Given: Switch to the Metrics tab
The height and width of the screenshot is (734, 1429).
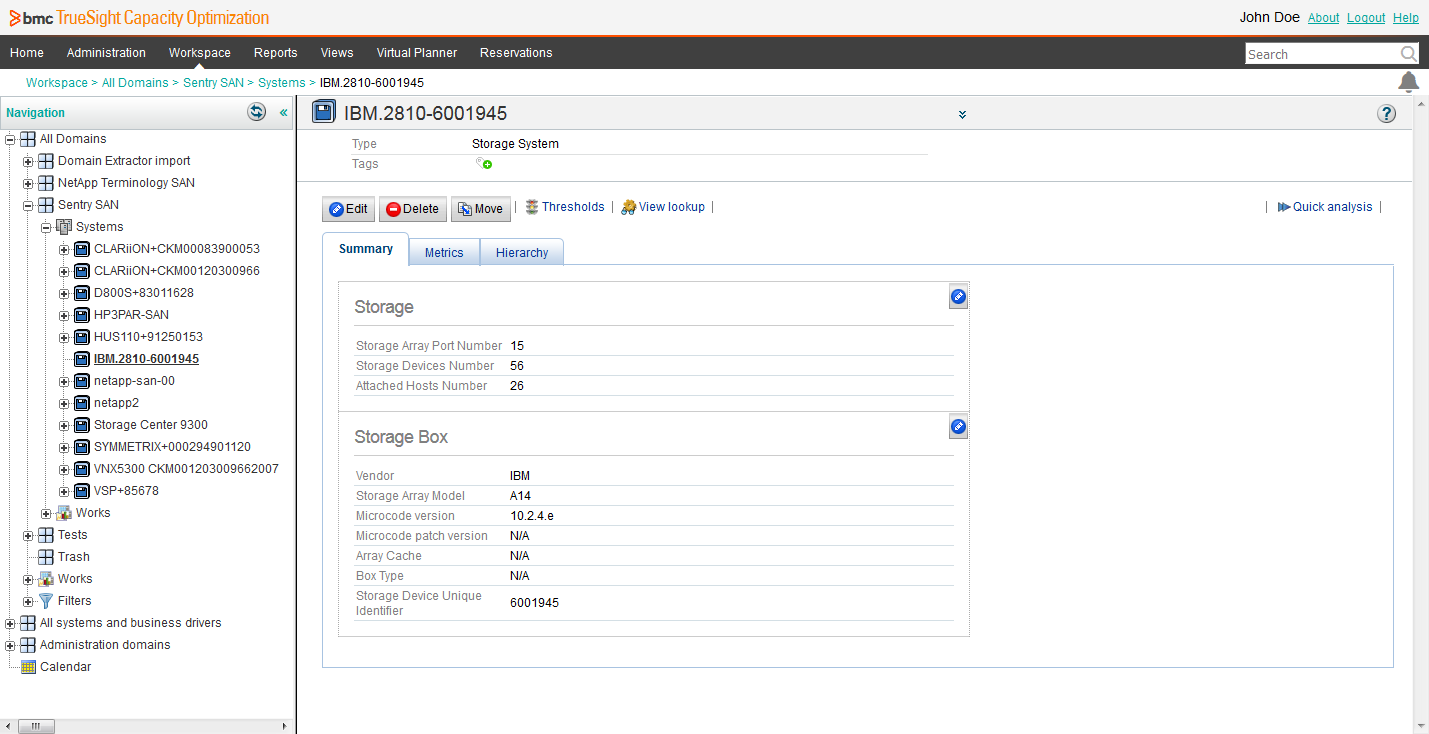Looking at the screenshot, I should (x=444, y=253).
